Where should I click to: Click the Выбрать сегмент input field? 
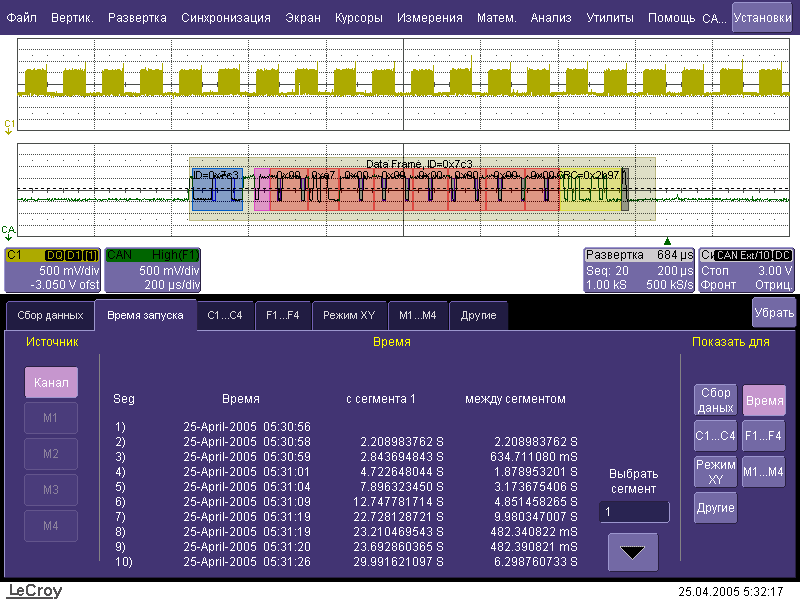pyautogui.click(x=633, y=512)
